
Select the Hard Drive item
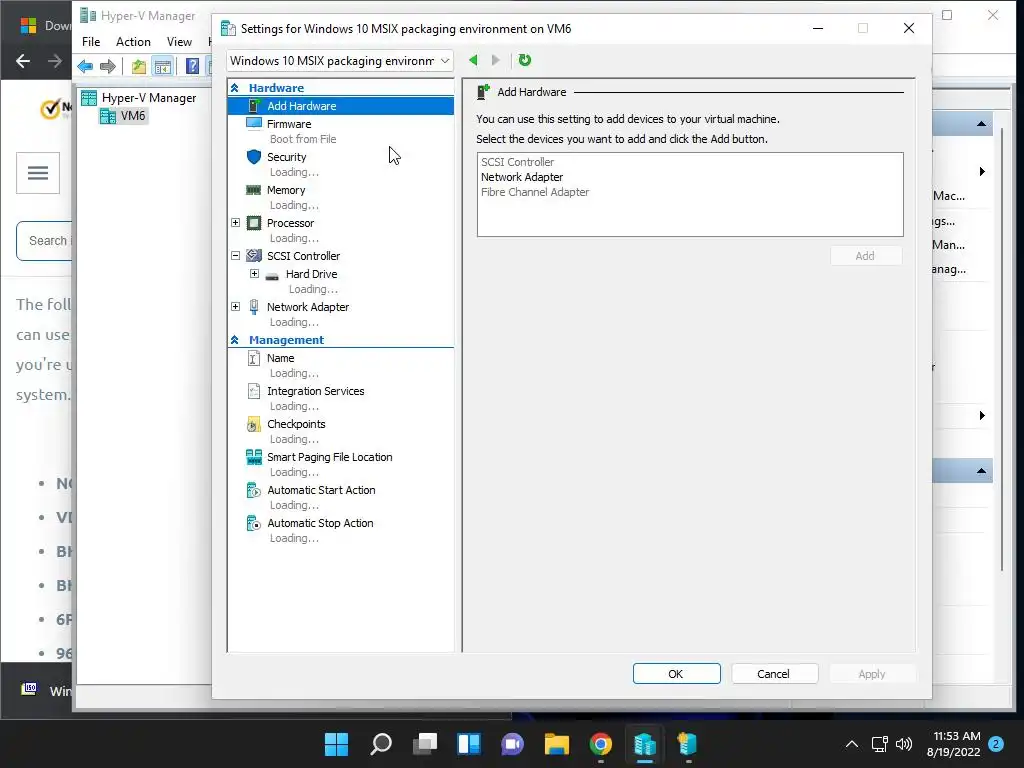(311, 274)
